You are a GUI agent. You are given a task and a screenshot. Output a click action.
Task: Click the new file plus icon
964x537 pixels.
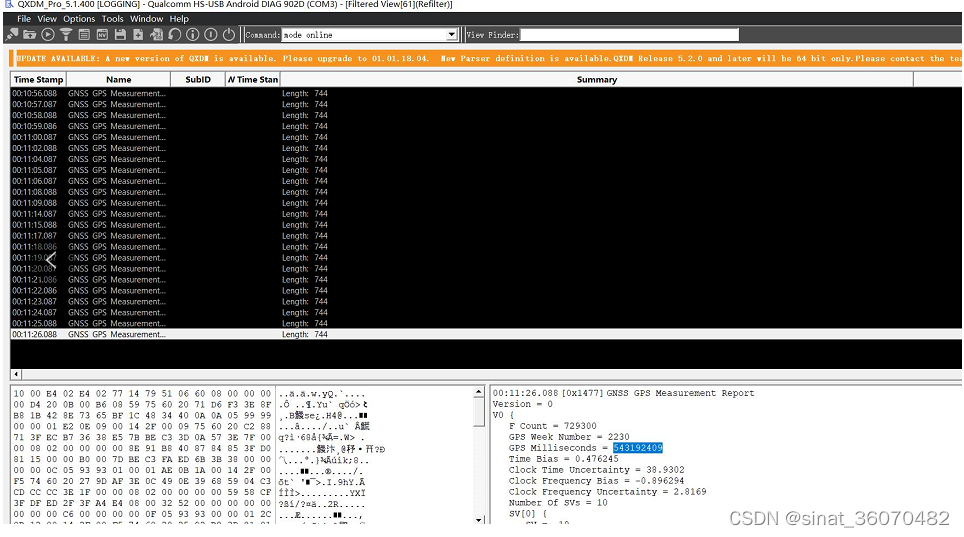138,35
